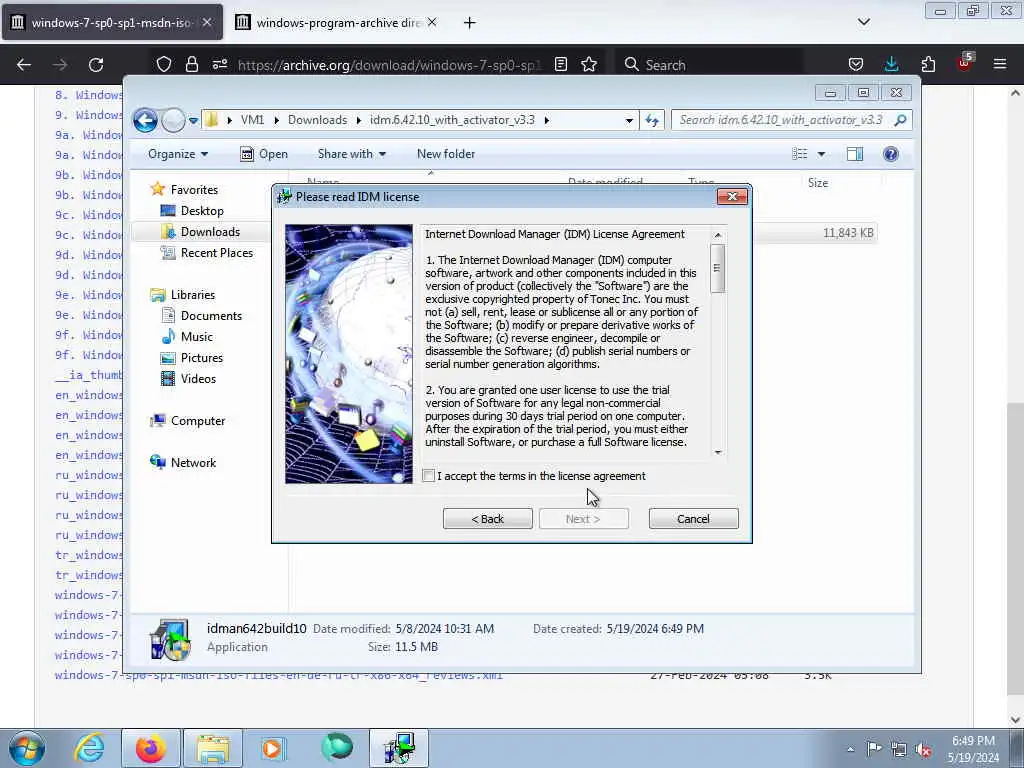This screenshot has width=1024, height=768.
Task: Click the volume icon in system tray
Action: (x=923, y=749)
